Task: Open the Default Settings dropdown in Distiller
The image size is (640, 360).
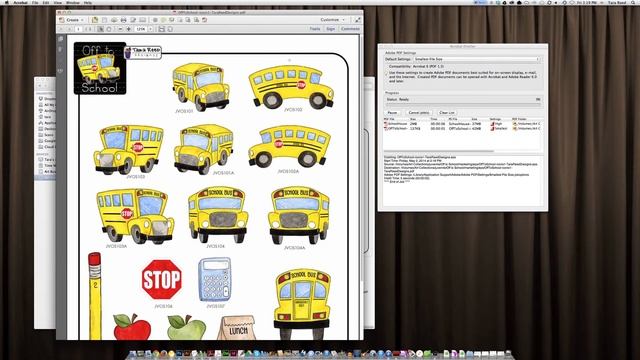Action: pos(477,59)
